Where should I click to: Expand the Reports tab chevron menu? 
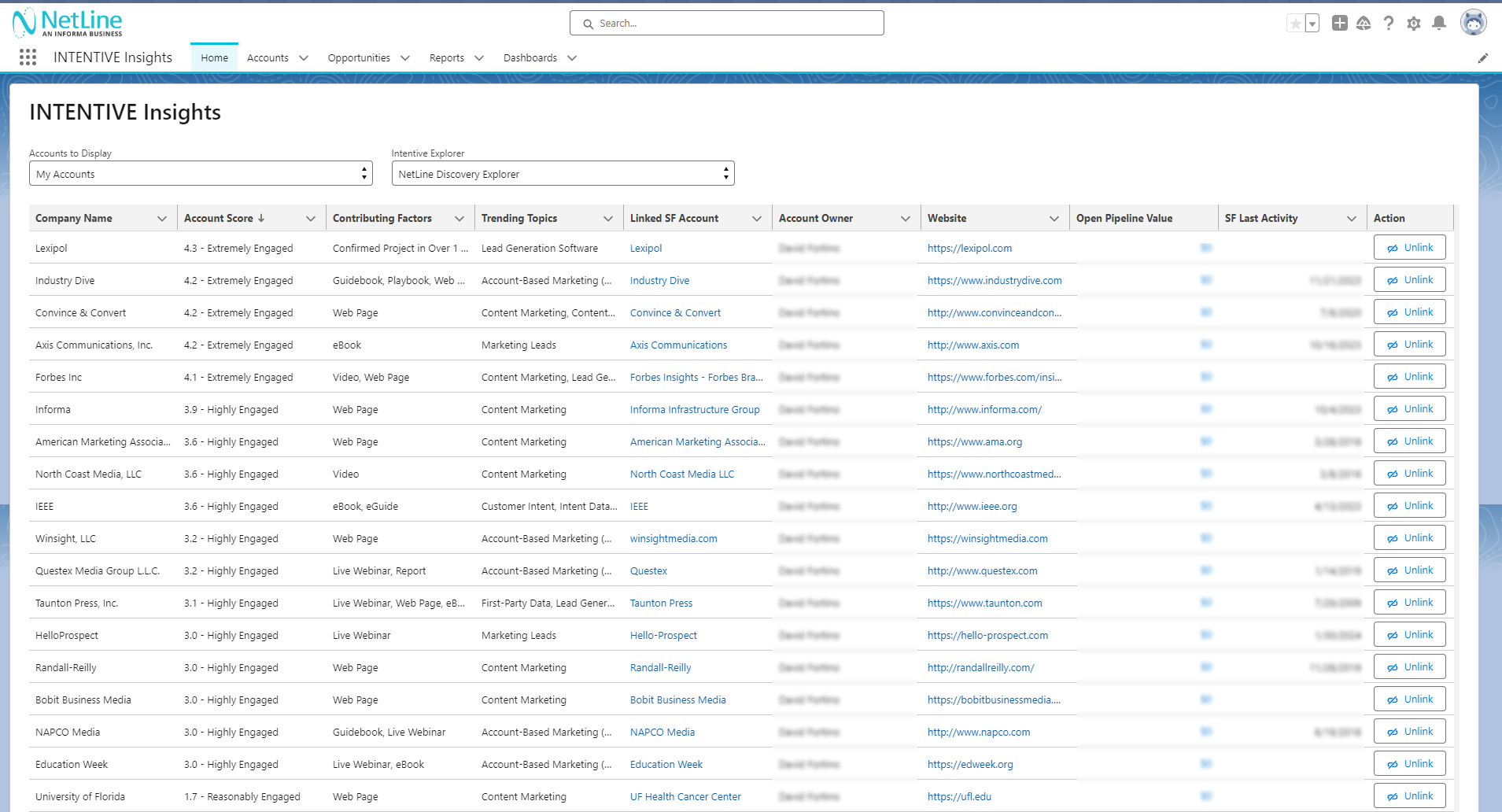[479, 57]
